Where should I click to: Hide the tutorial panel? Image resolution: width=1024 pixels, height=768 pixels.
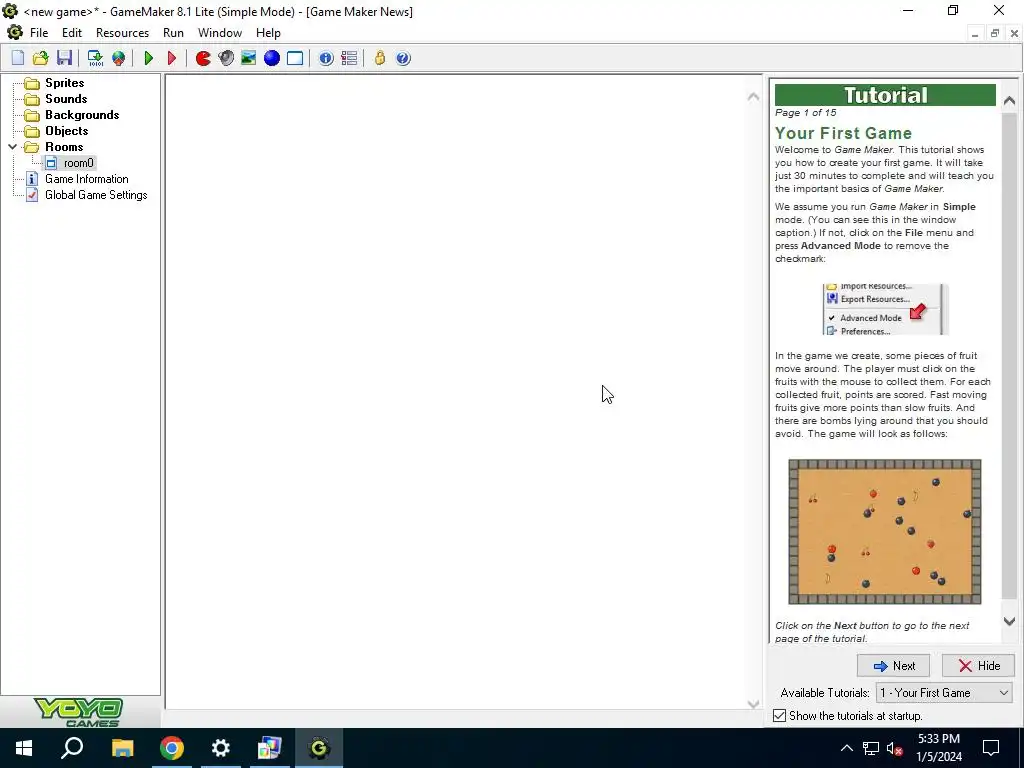[978, 665]
